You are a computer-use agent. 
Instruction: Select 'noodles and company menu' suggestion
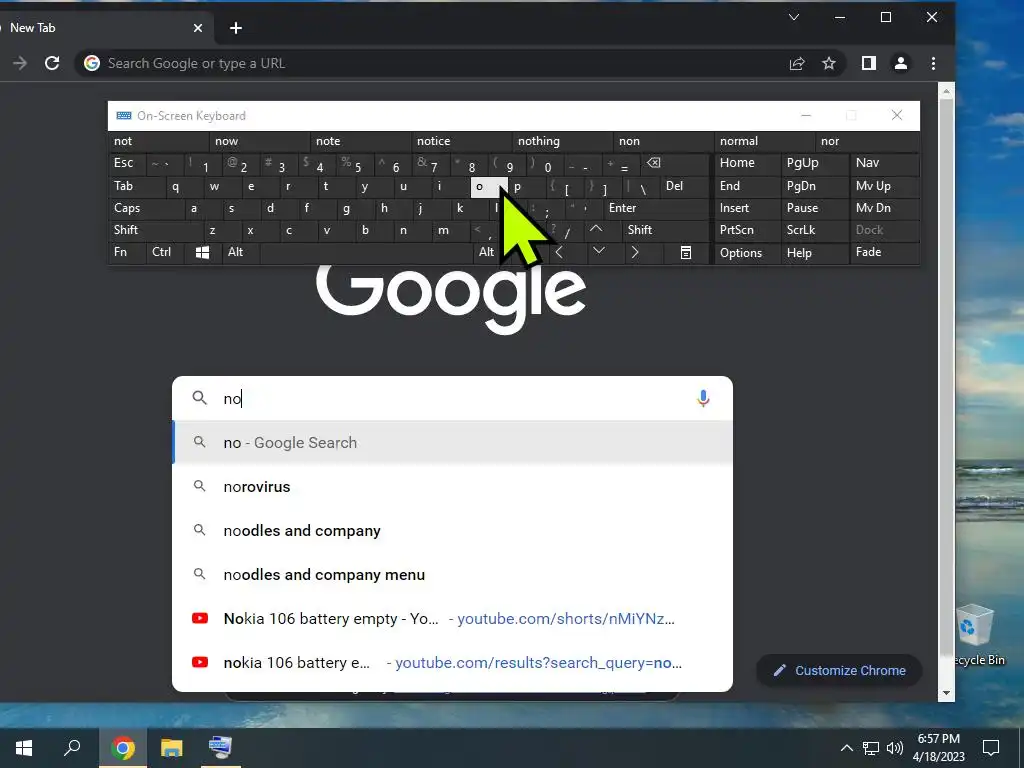coord(452,575)
